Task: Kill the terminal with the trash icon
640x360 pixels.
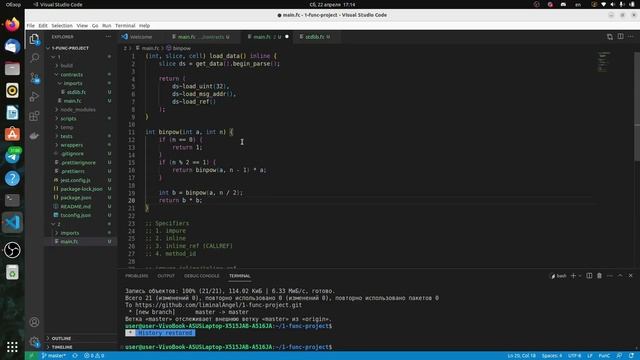Action: tap(600, 276)
